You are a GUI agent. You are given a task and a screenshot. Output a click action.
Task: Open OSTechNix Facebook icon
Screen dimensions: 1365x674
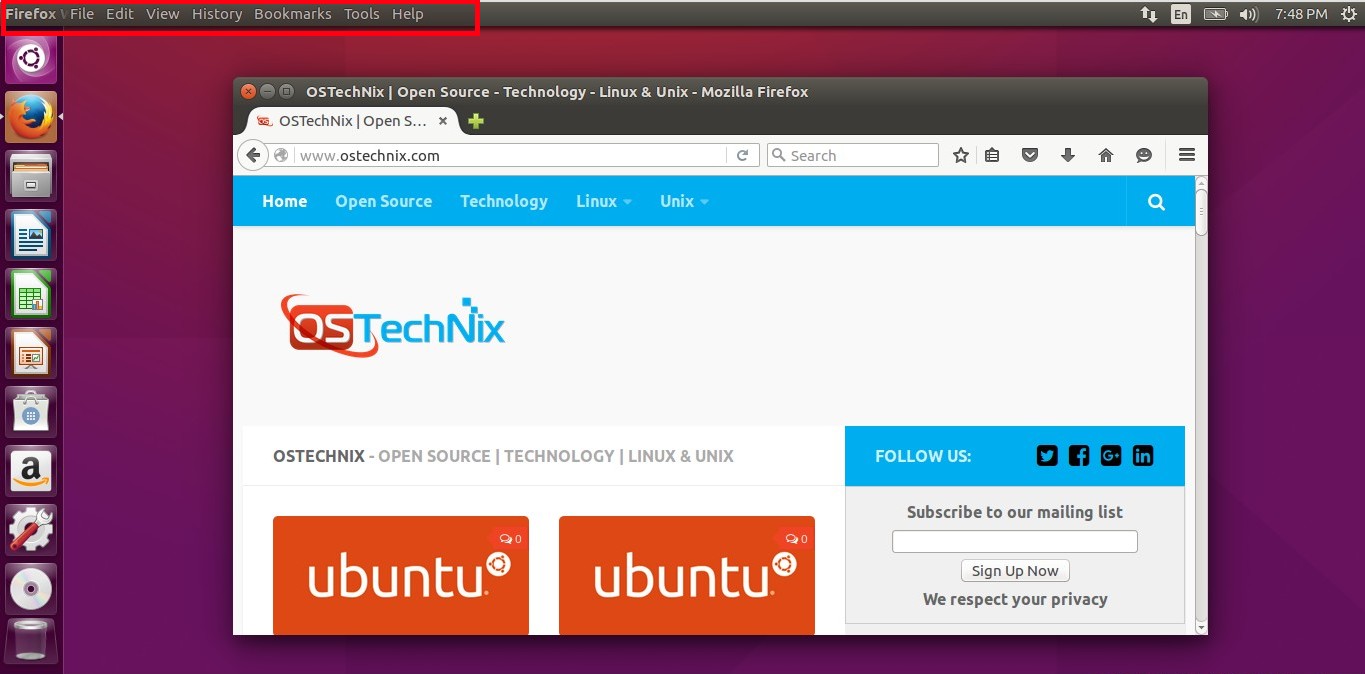(1079, 456)
